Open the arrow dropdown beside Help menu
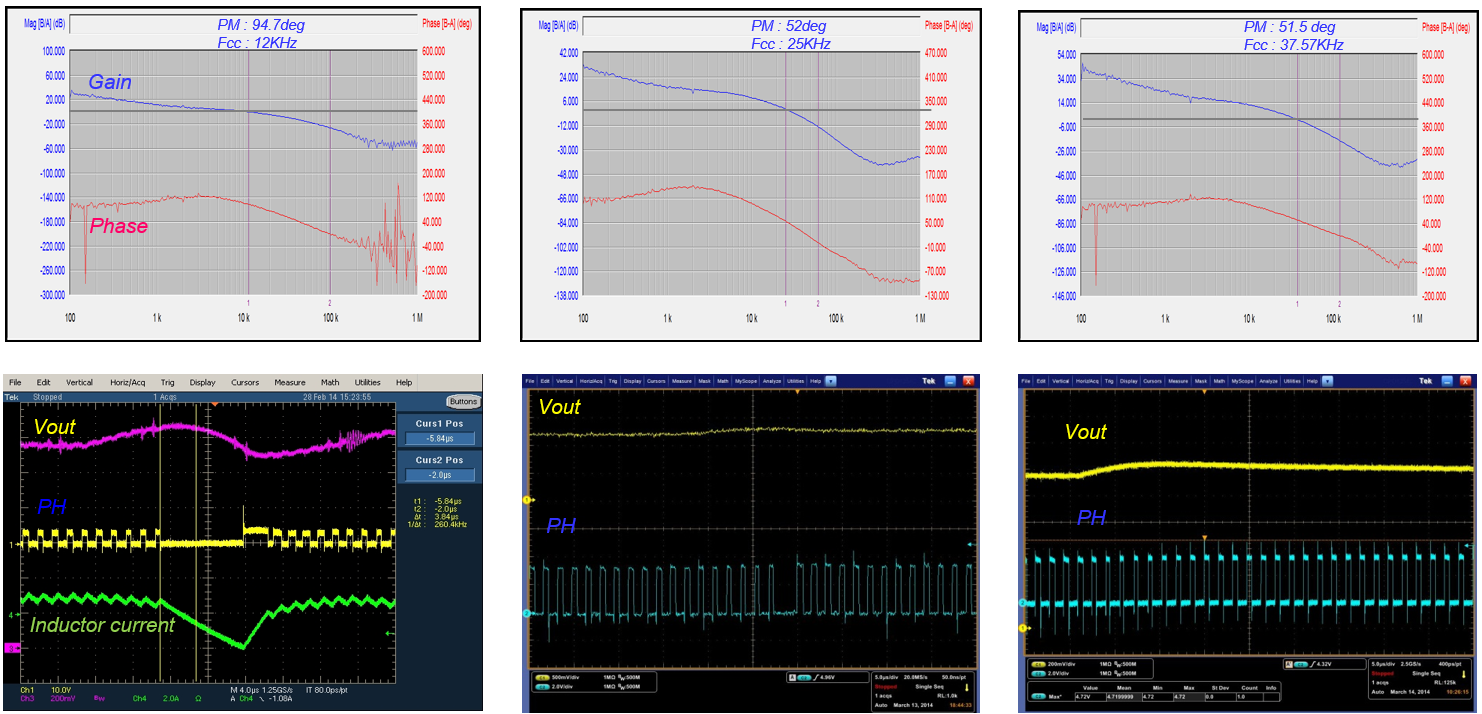 830,381
